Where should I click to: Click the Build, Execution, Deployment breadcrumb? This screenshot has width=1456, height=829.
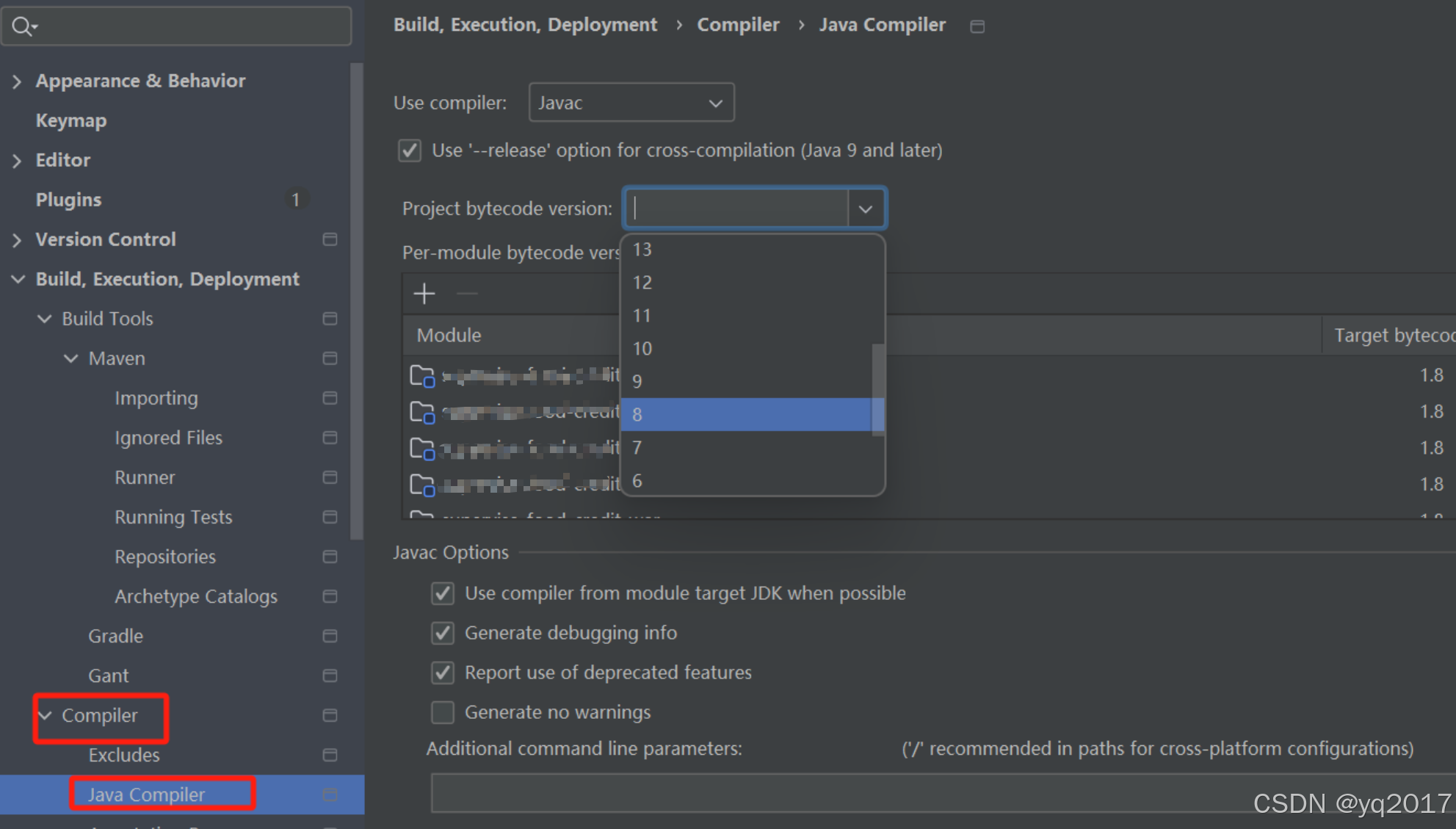[x=525, y=24]
